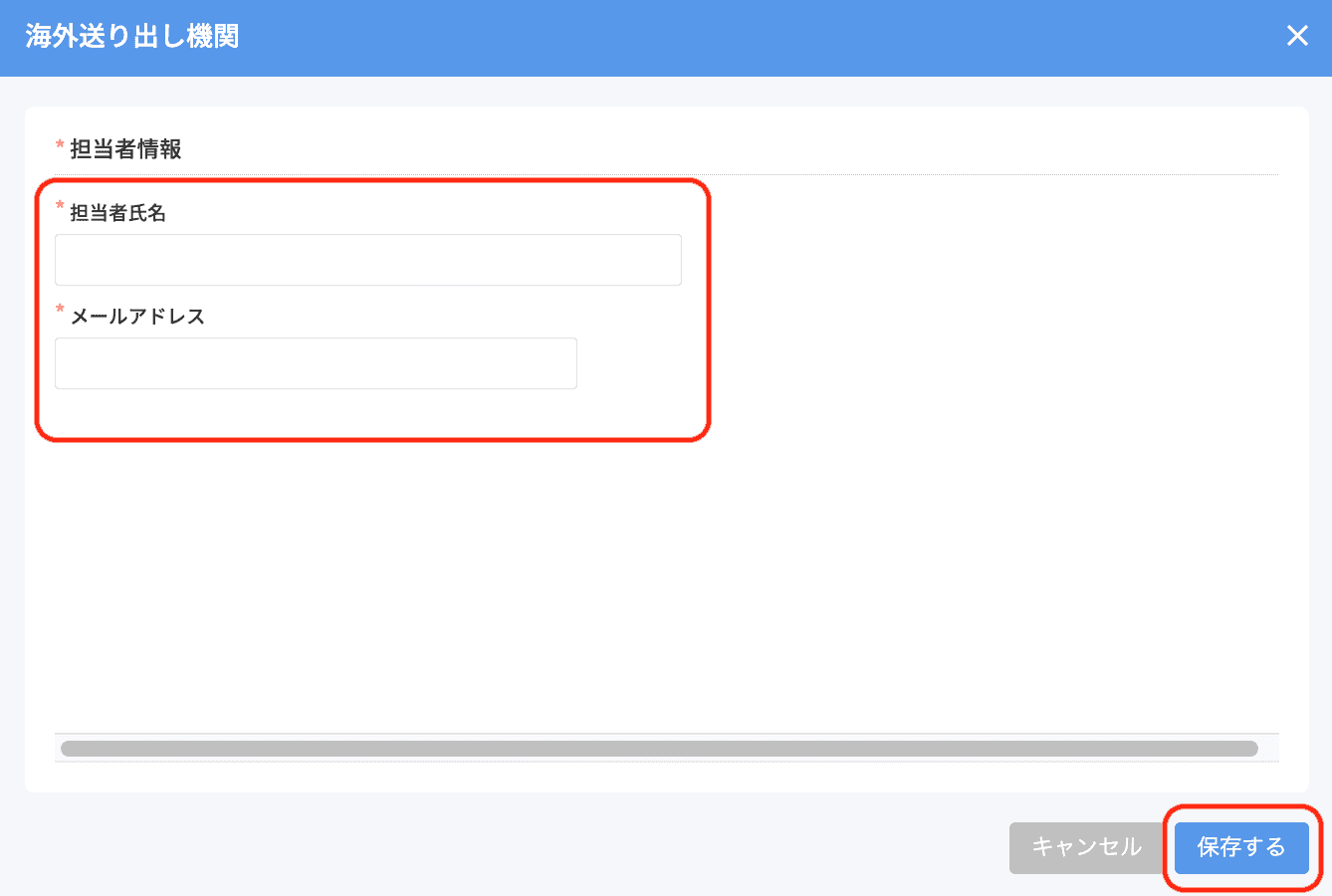Click the required asterisk beside 担当者氏名
The width and height of the screenshot is (1332, 896).
click(x=60, y=207)
